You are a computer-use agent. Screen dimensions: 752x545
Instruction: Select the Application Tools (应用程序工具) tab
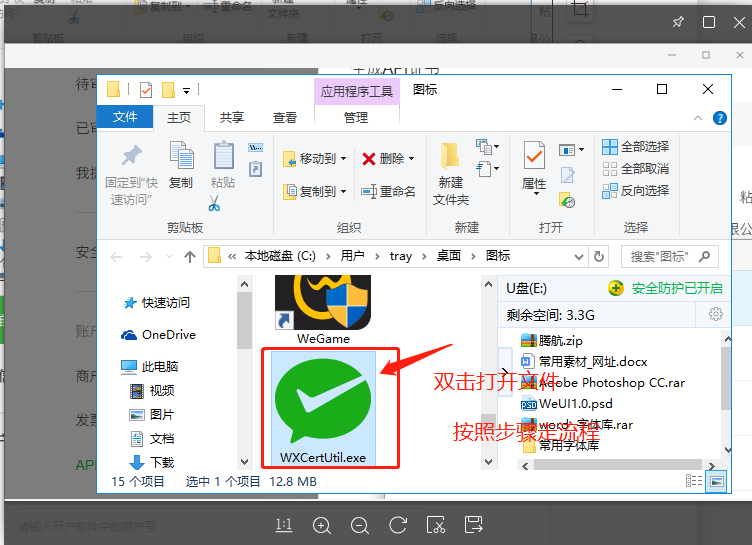click(x=356, y=91)
